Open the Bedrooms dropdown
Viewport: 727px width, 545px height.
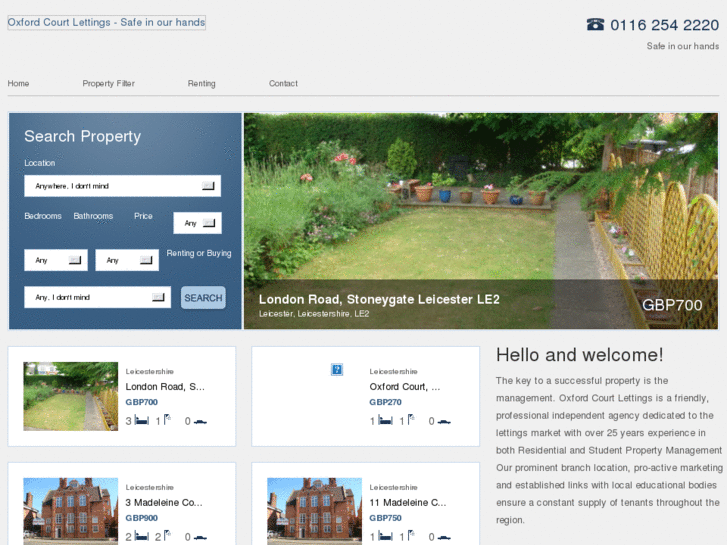[56, 260]
